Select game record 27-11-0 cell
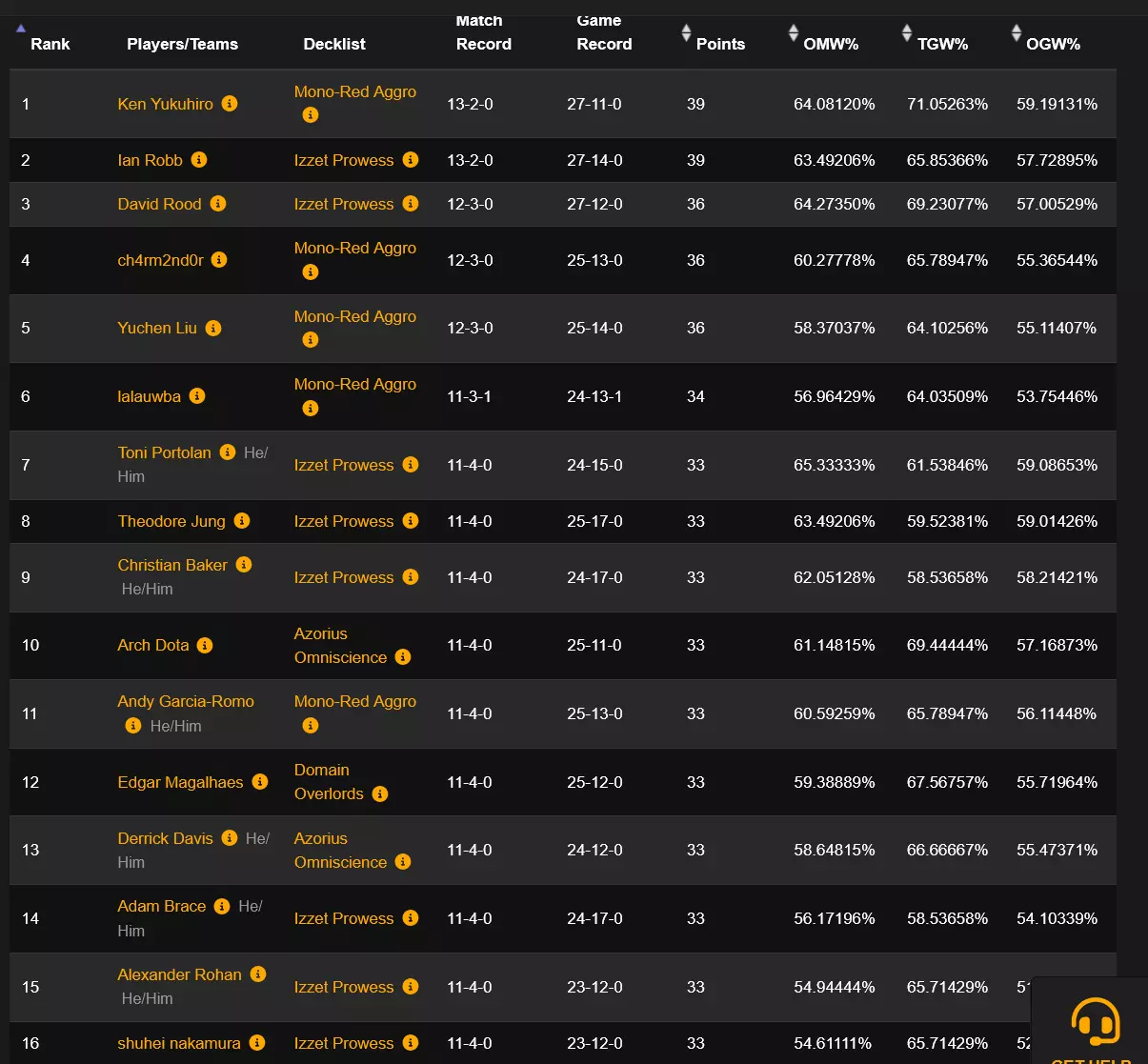The height and width of the screenshot is (1064, 1148). [594, 104]
